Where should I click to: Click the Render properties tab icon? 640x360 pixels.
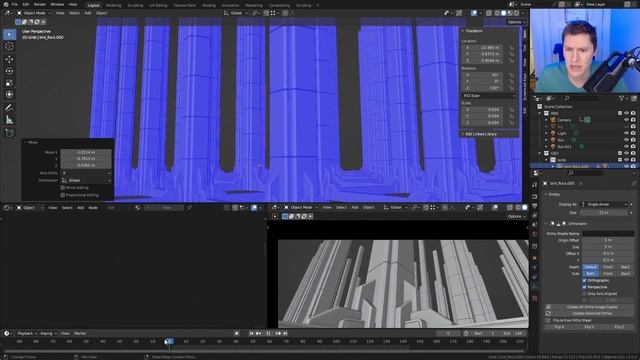pos(535,196)
